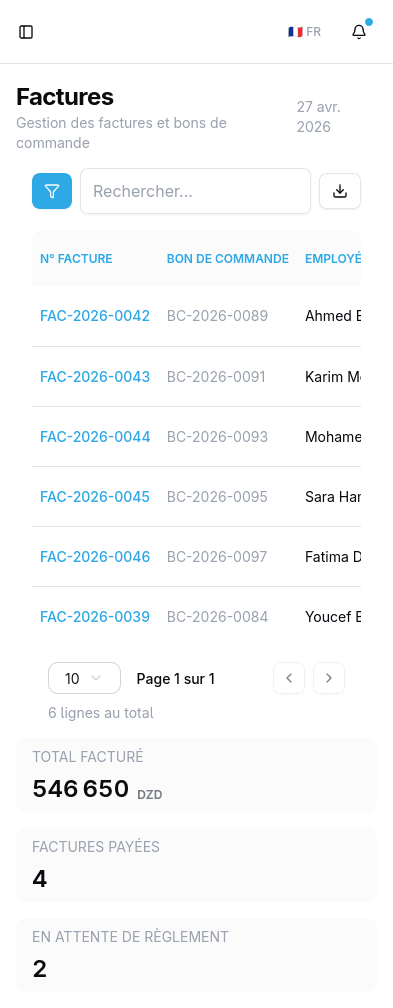Select the TOTAL FACTURÉ summary card

[196, 775]
